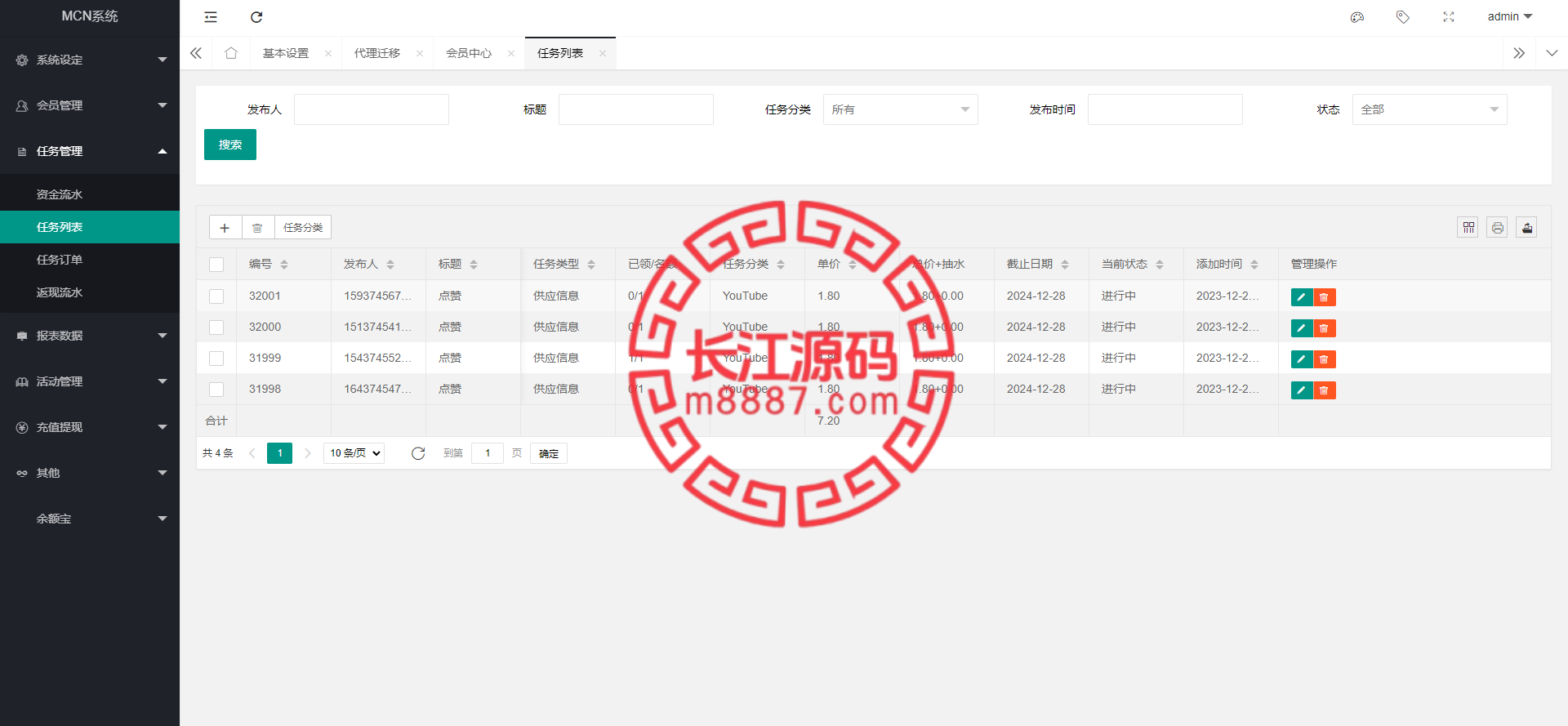Check the row 31998 checkbox
The width and height of the screenshot is (1568, 726).
coord(216,390)
